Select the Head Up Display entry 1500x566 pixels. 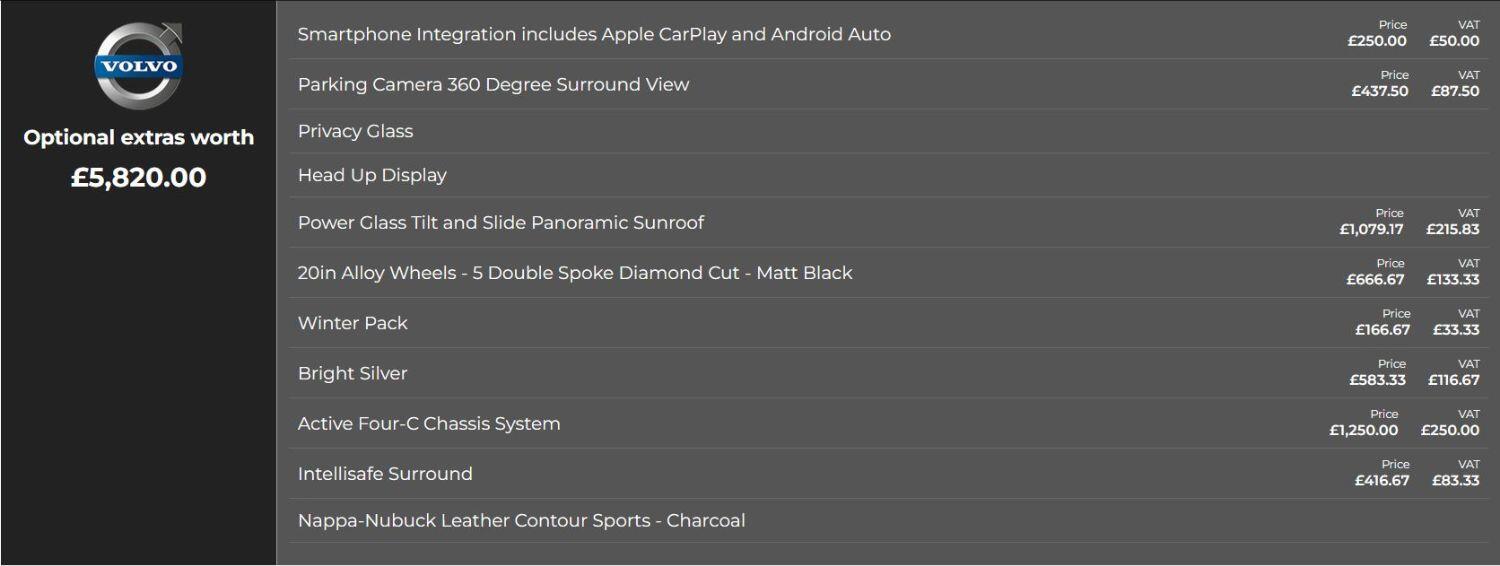[x=889, y=175]
